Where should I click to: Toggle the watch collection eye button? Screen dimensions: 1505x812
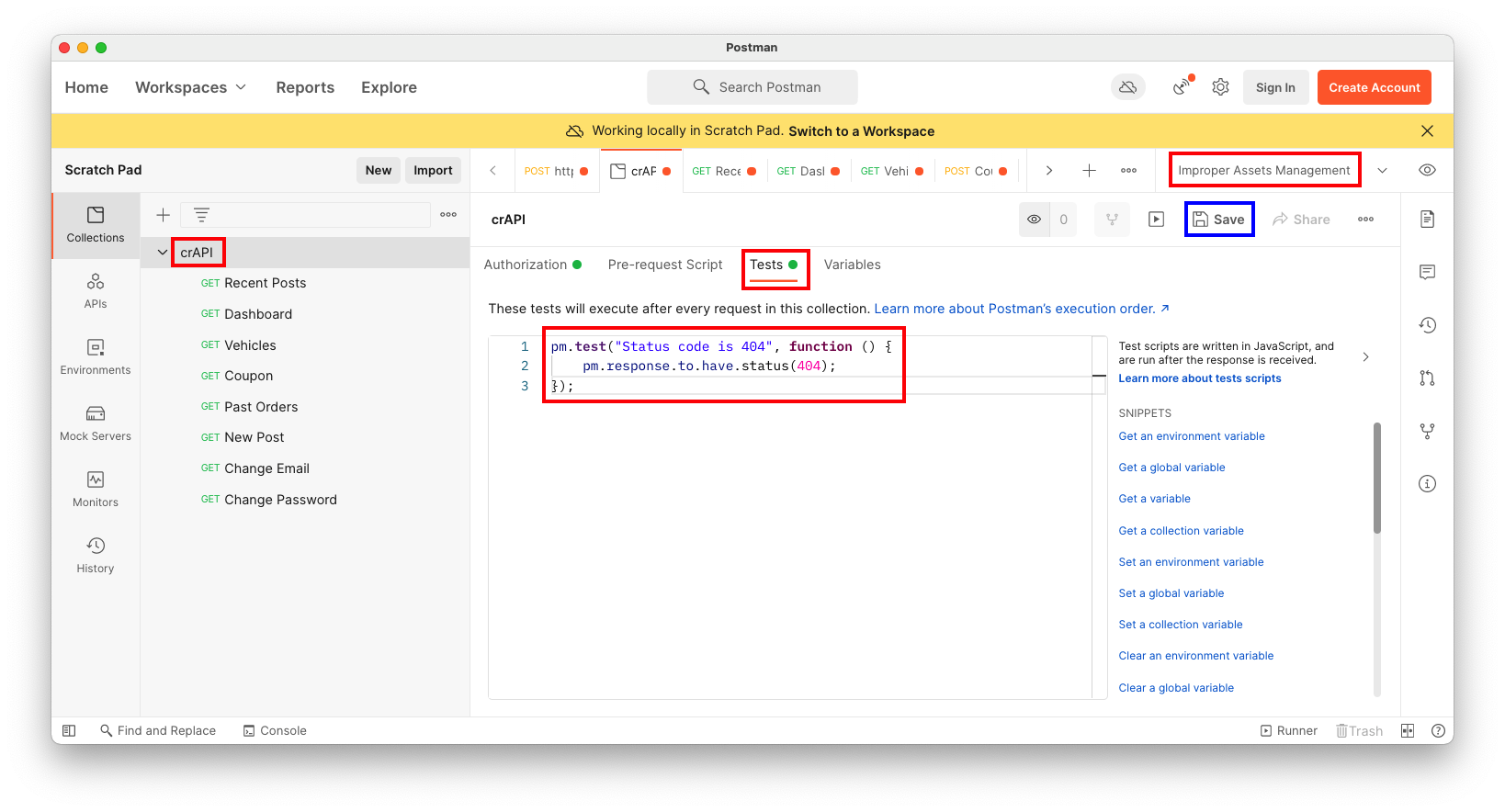click(1035, 220)
